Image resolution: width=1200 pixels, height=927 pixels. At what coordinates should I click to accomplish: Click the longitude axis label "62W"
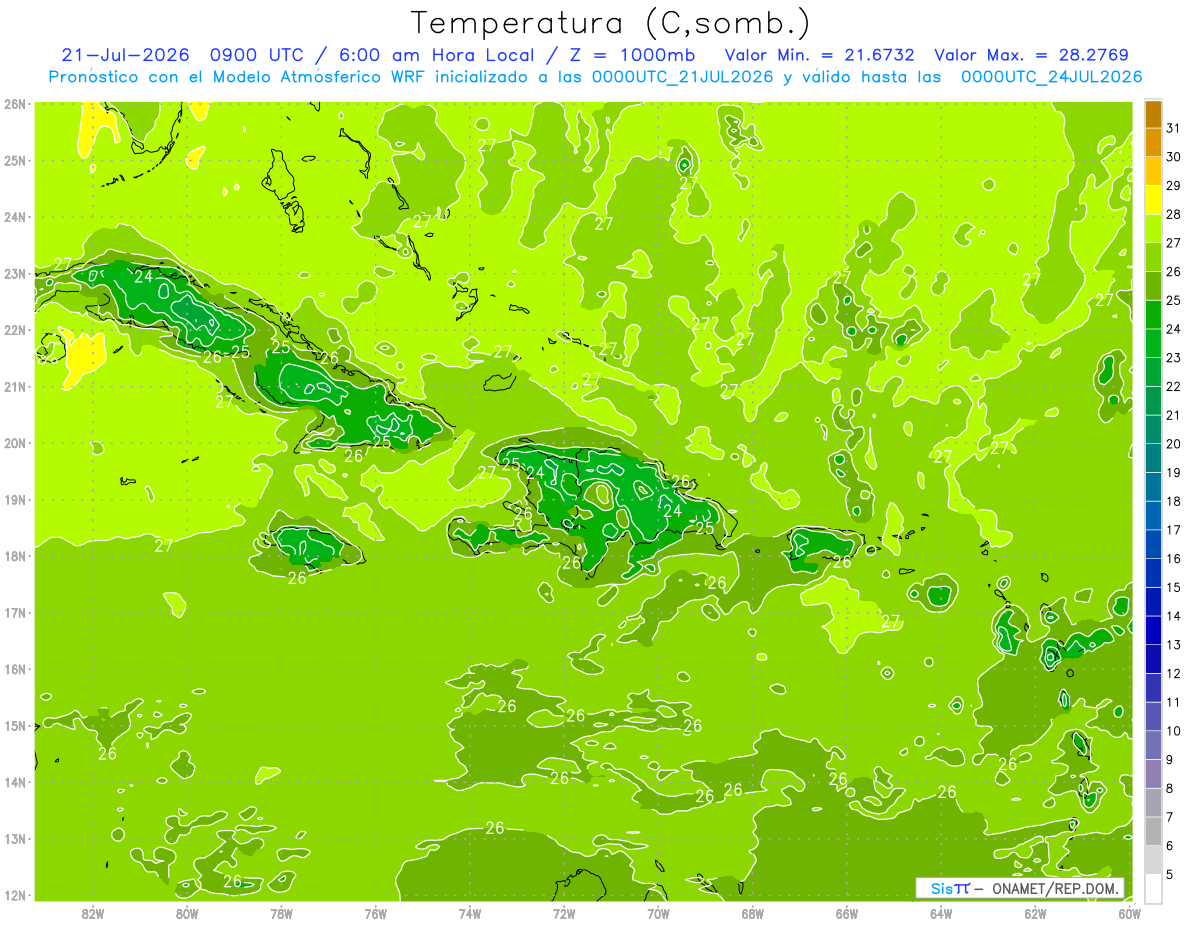(1035, 913)
